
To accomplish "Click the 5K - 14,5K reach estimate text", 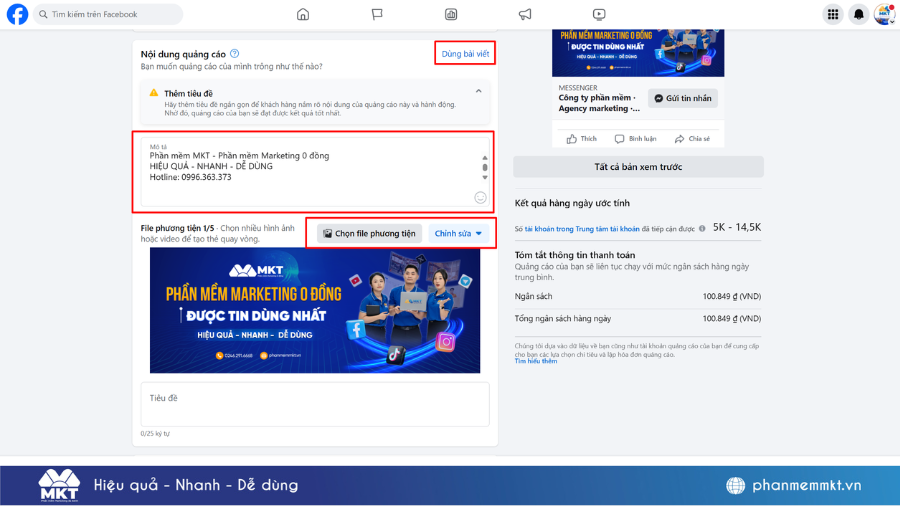I will click(737, 227).
